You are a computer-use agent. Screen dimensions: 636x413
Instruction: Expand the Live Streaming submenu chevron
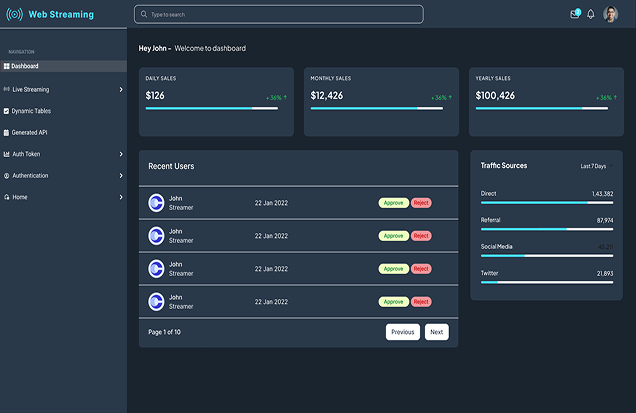121,90
